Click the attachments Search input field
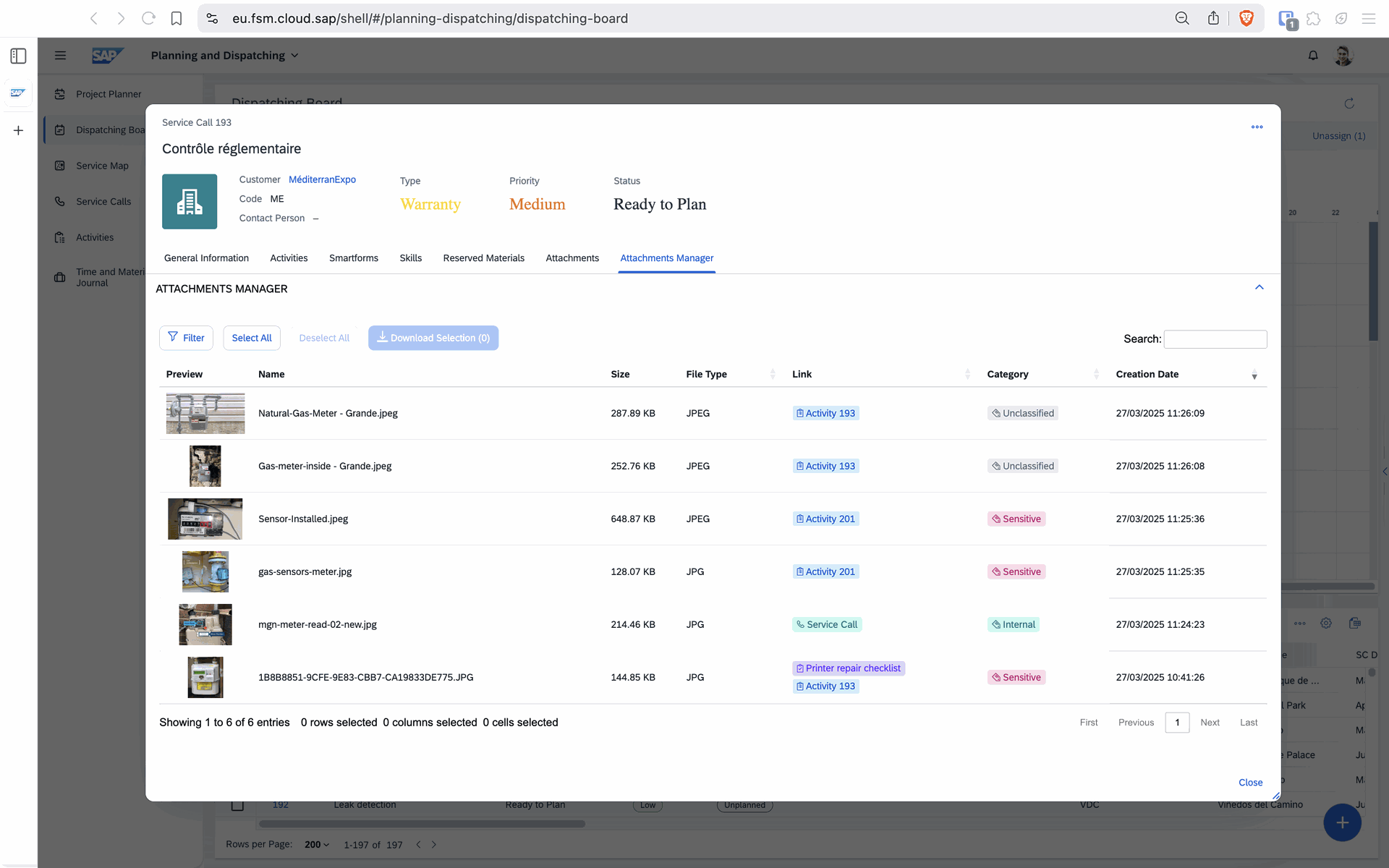The width and height of the screenshot is (1389, 868). pos(1215,339)
